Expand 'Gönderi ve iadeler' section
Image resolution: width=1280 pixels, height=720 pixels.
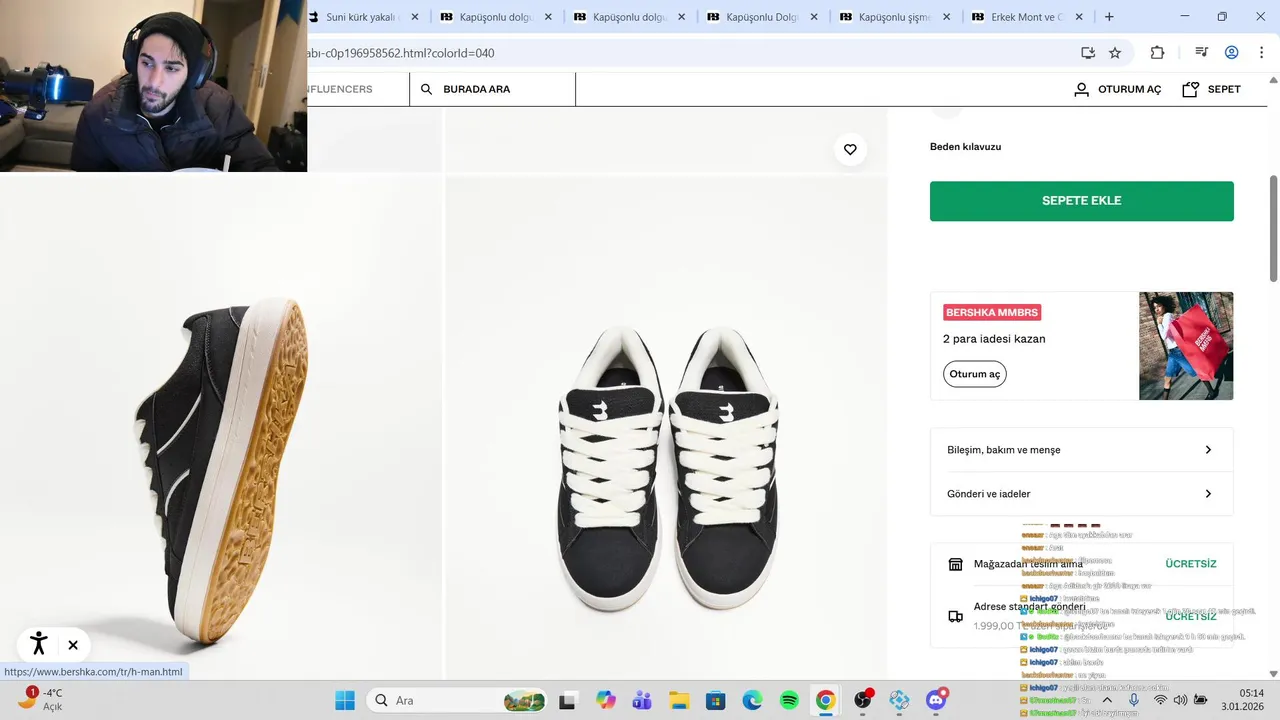(x=1082, y=494)
